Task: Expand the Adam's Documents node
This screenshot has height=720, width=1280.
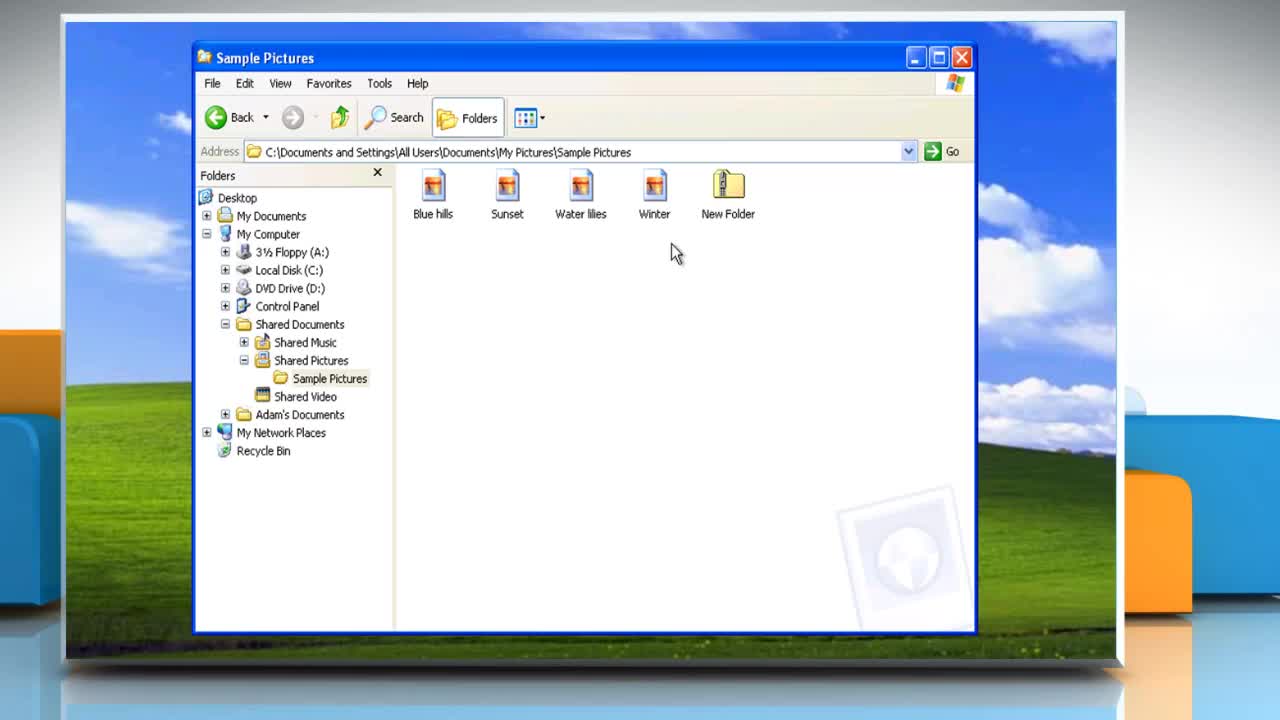Action: tap(225, 414)
